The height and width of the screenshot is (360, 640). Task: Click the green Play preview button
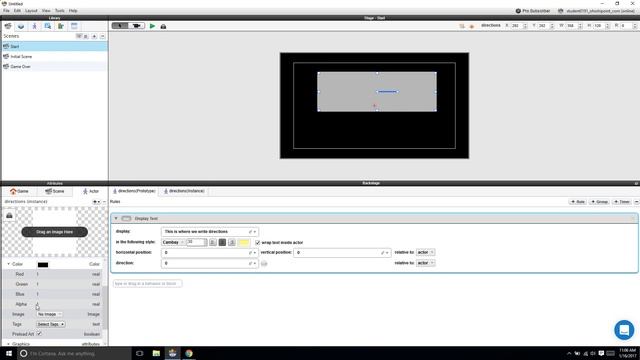(152, 26)
